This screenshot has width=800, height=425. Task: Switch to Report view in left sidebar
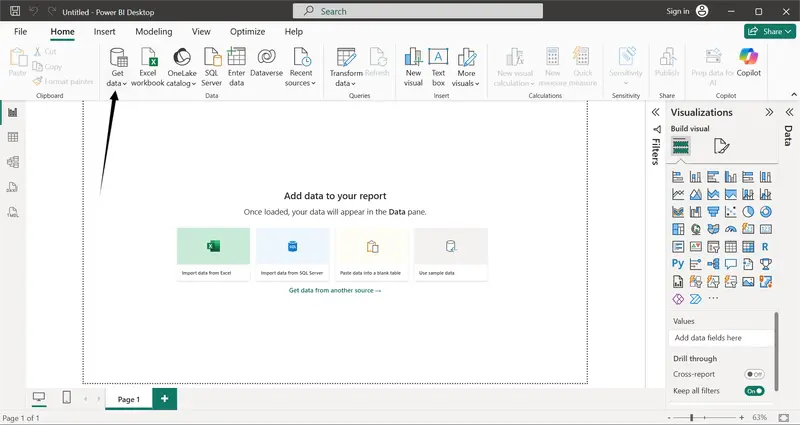coord(13,112)
